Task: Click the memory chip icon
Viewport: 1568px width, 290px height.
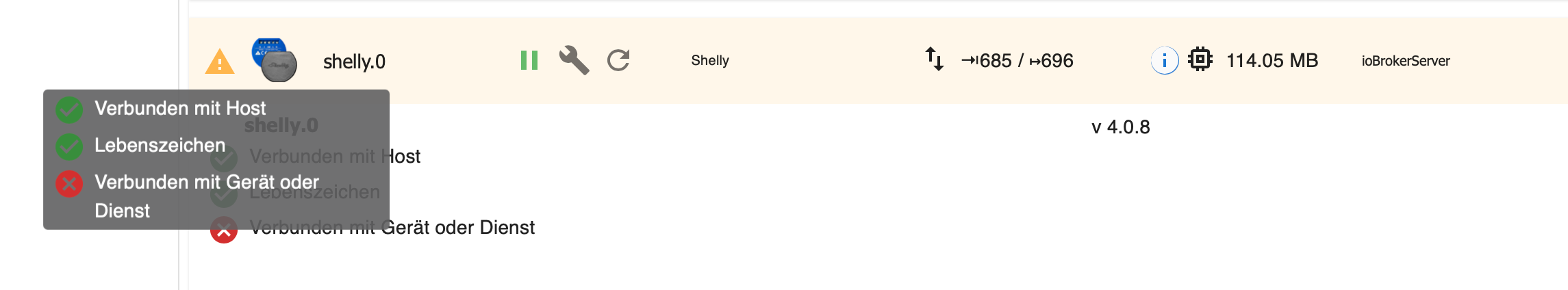Action: (x=1200, y=60)
